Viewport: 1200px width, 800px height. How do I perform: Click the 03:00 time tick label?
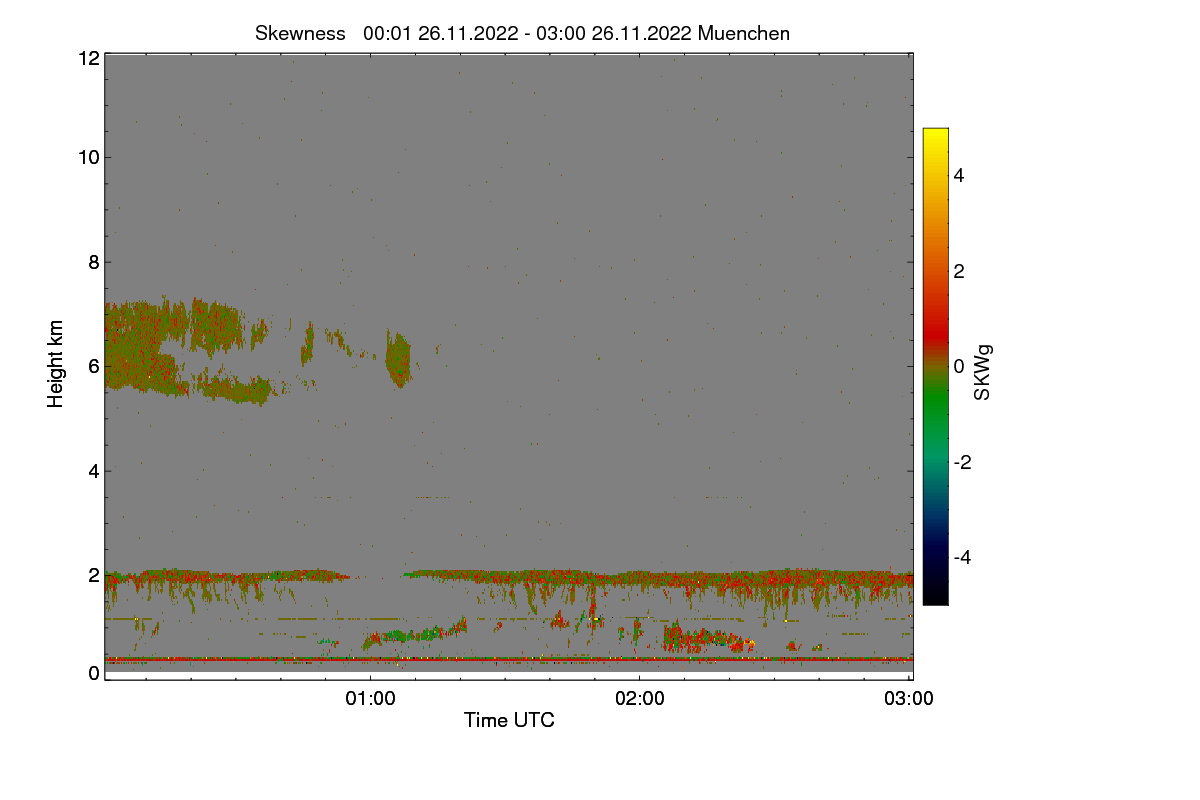[909, 699]
